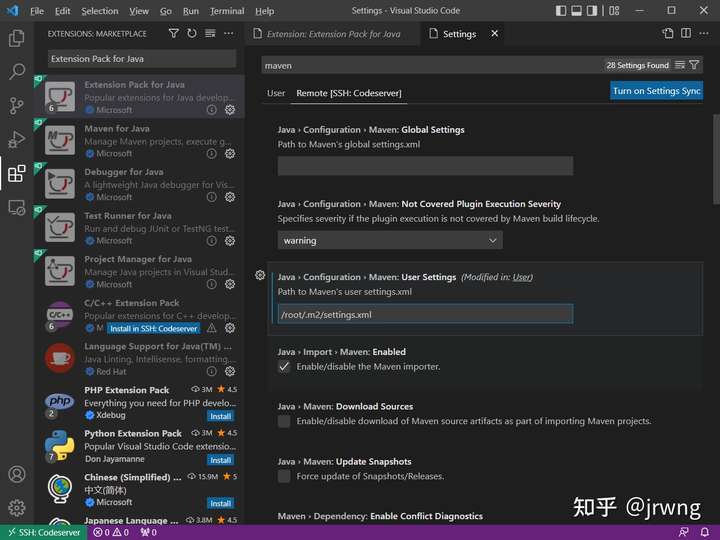Open manage gear for Extension Pack for Java
The width and height of the screenshot is (720, 540).
click(x=230, y=110)
